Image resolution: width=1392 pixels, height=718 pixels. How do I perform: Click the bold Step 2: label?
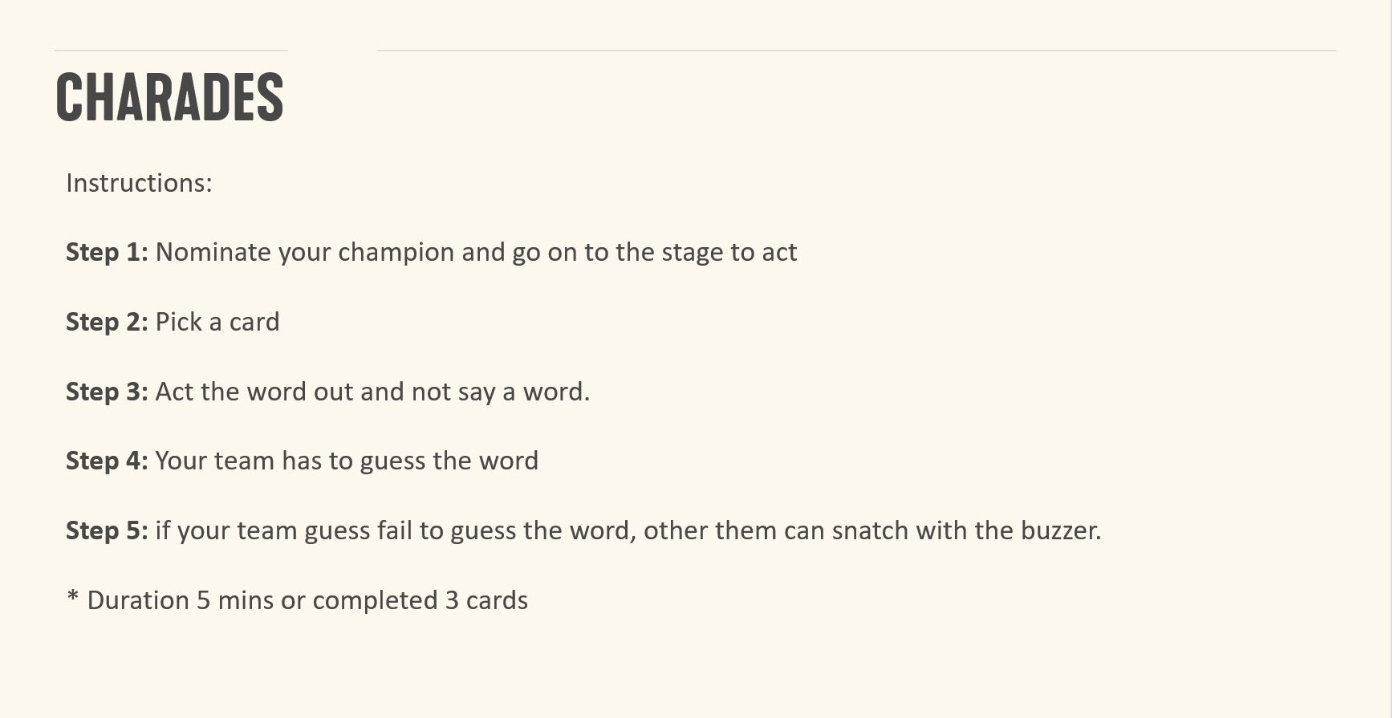point(107,322)
